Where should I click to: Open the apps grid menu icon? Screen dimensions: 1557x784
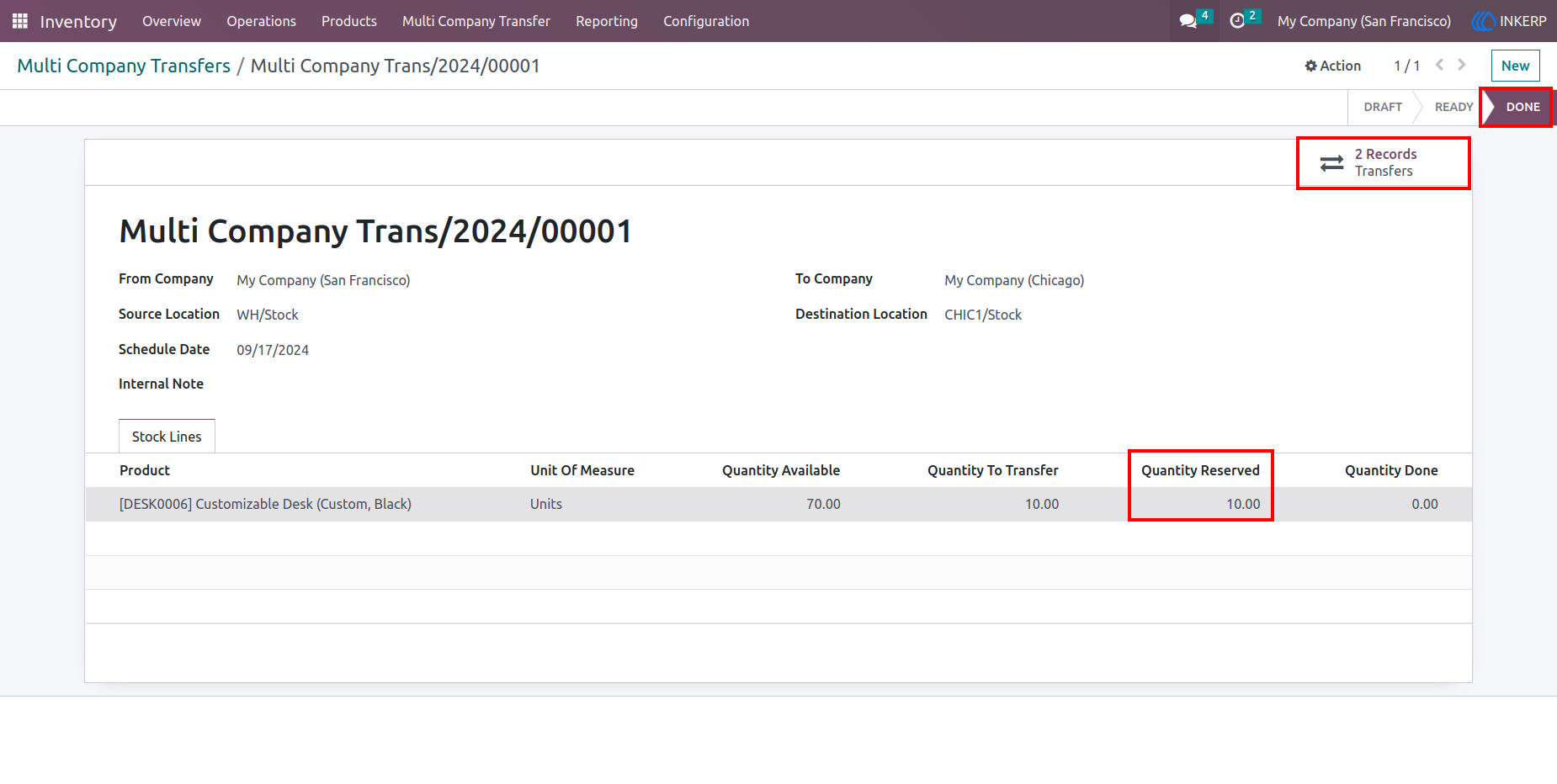coord(20,21)
